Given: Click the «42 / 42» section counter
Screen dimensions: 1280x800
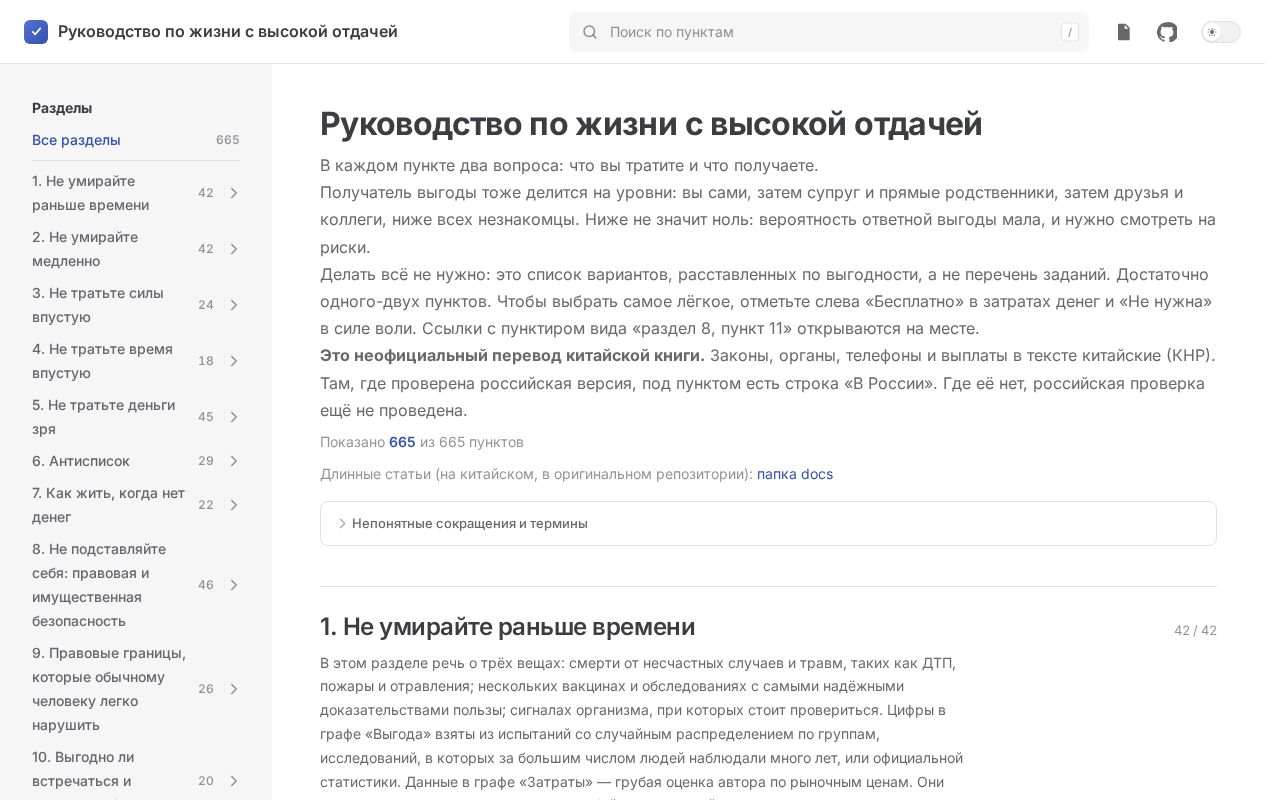Looking at the screenshot, I should pyautogui.click(x=1195, y=630).
